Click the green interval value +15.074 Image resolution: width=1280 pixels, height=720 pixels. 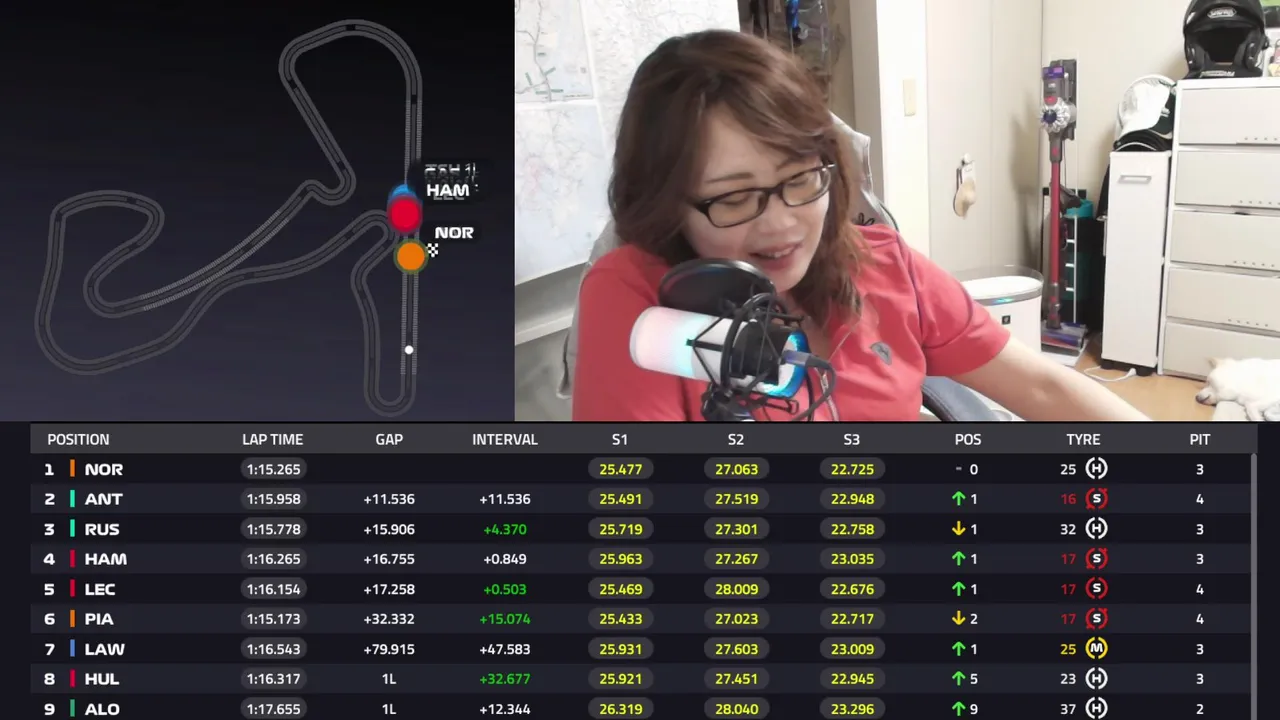505,619
